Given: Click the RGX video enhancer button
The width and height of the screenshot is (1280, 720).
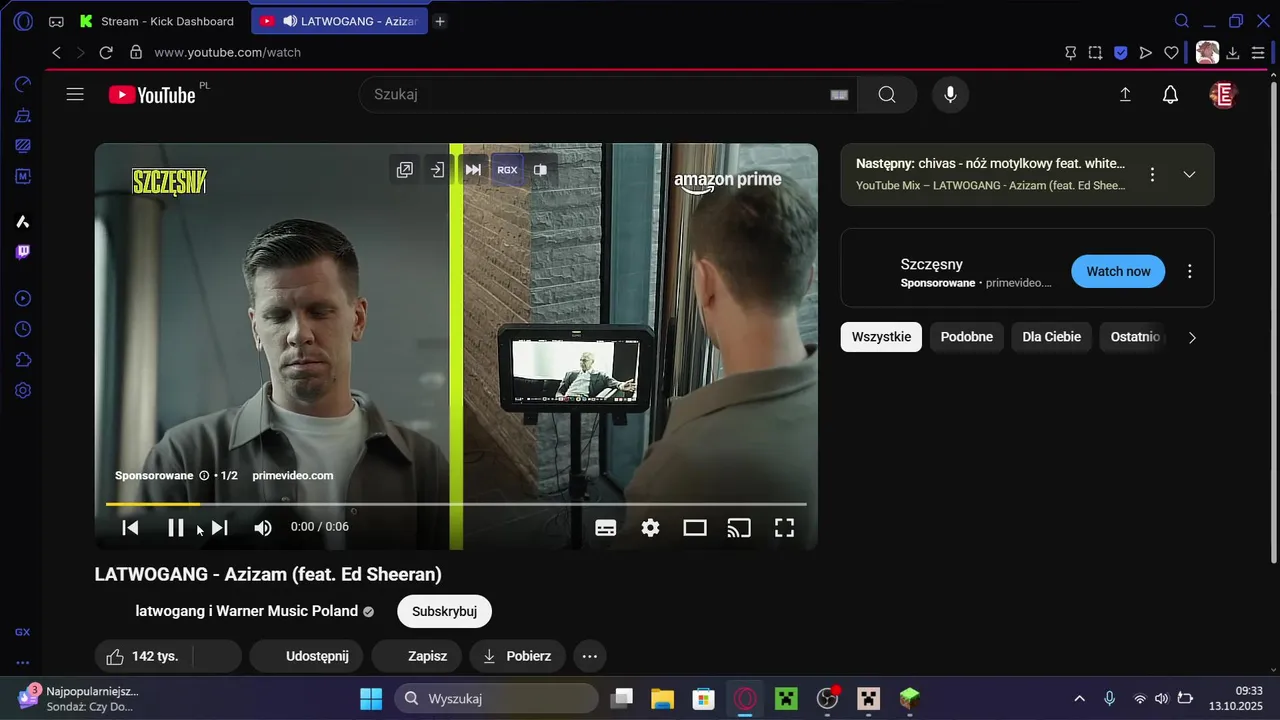Looking at the screenshot, I should pyautogui.click(x=507, y=170).
